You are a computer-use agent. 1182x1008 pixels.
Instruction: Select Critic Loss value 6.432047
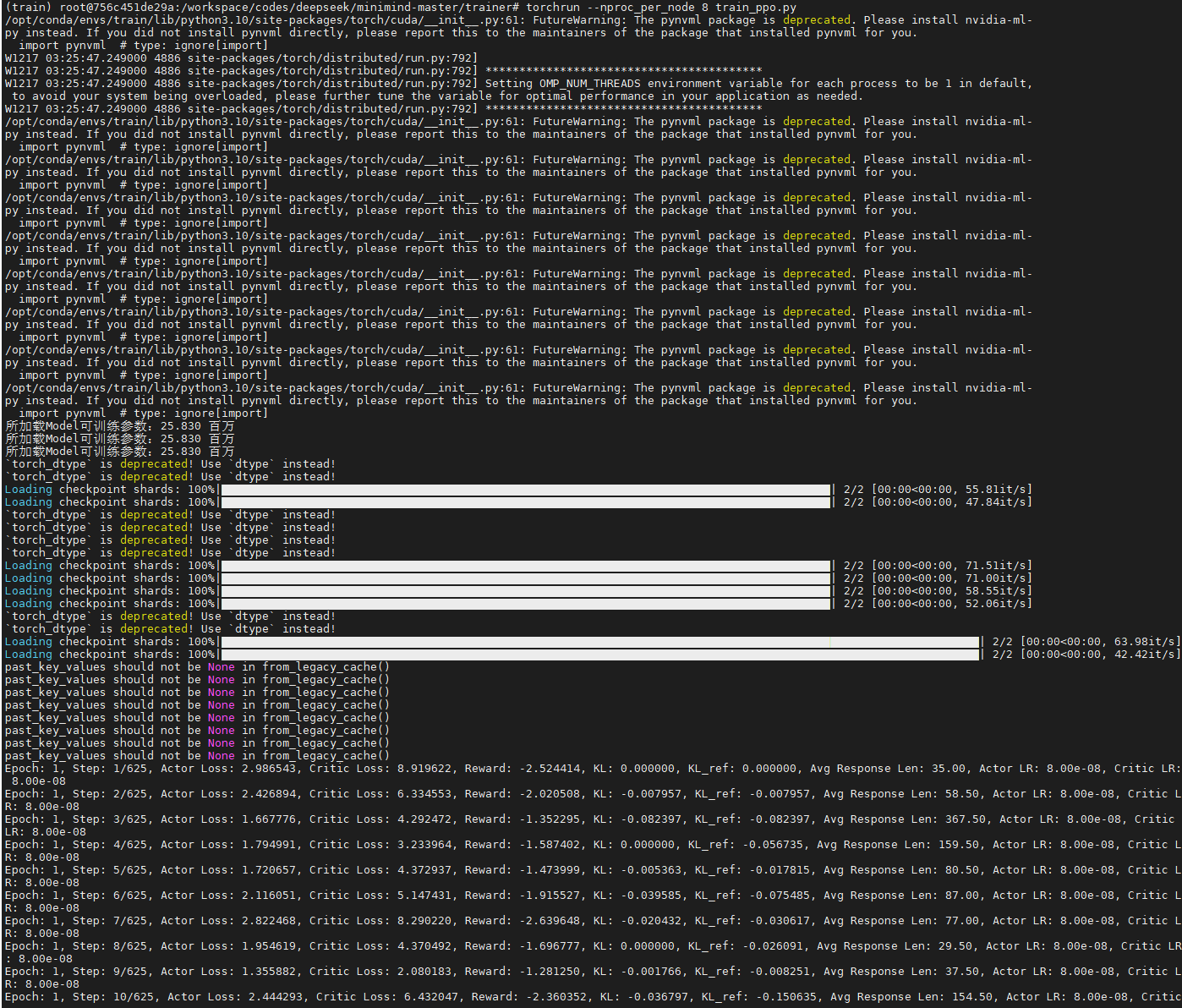[431, 996]
